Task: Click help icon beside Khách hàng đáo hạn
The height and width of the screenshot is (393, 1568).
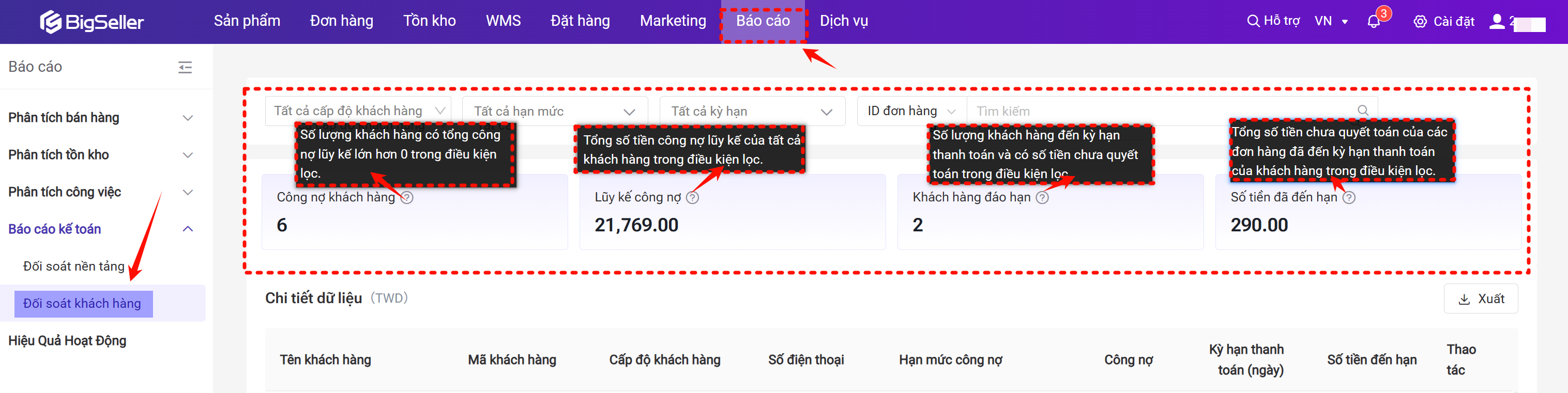Action: [x=1043, y=198]
